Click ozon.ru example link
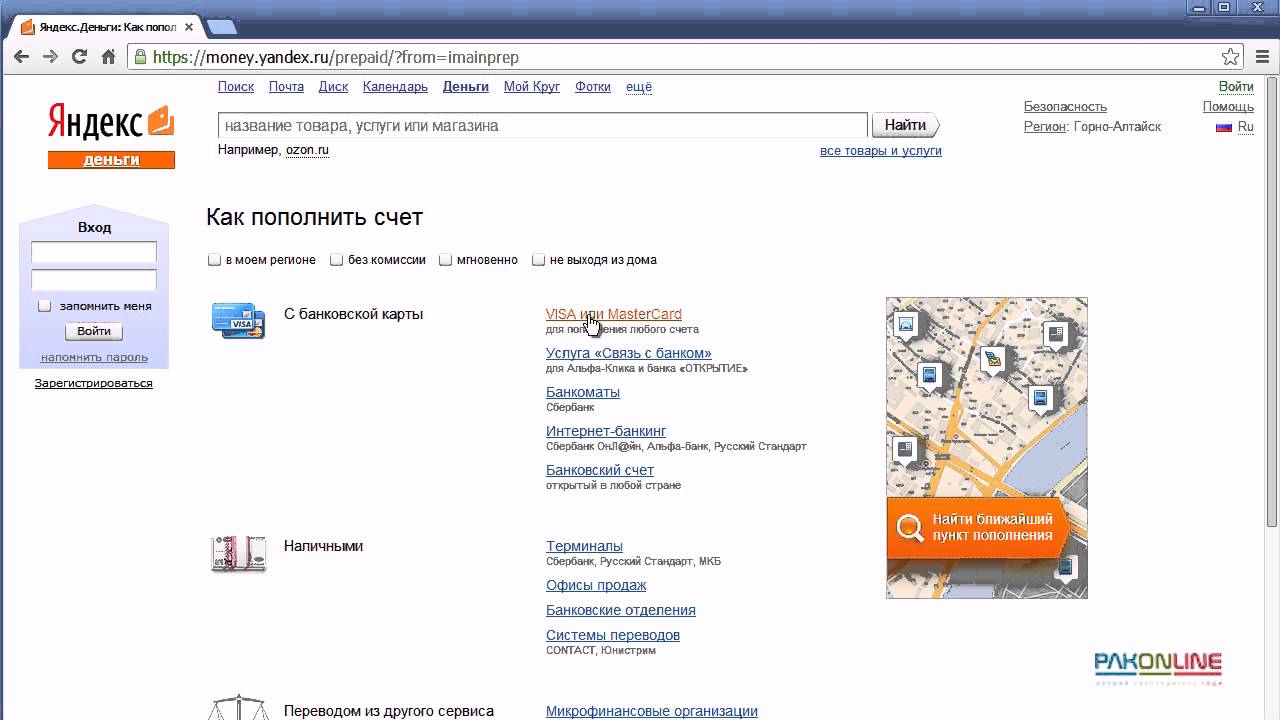1280x720 pixels. [x=307, y=150]
